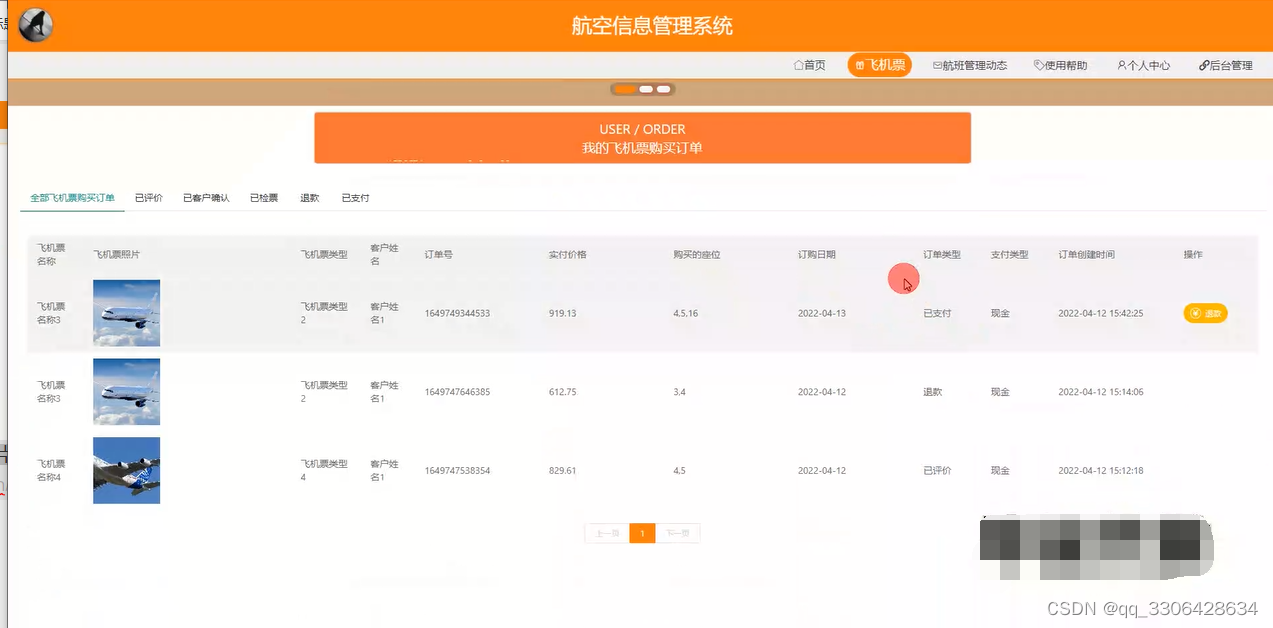Click the tag icon next to 使用帮助
The width and height of the screenshot is (1273, 628).
(x=1040, y=65)
